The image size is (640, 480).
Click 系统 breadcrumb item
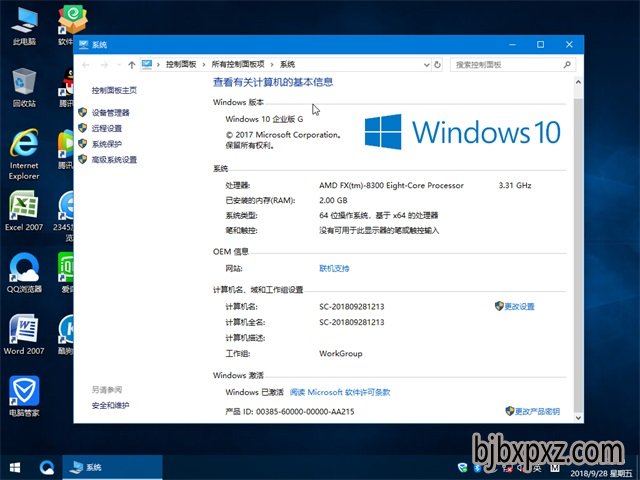[x=287, y=64]
